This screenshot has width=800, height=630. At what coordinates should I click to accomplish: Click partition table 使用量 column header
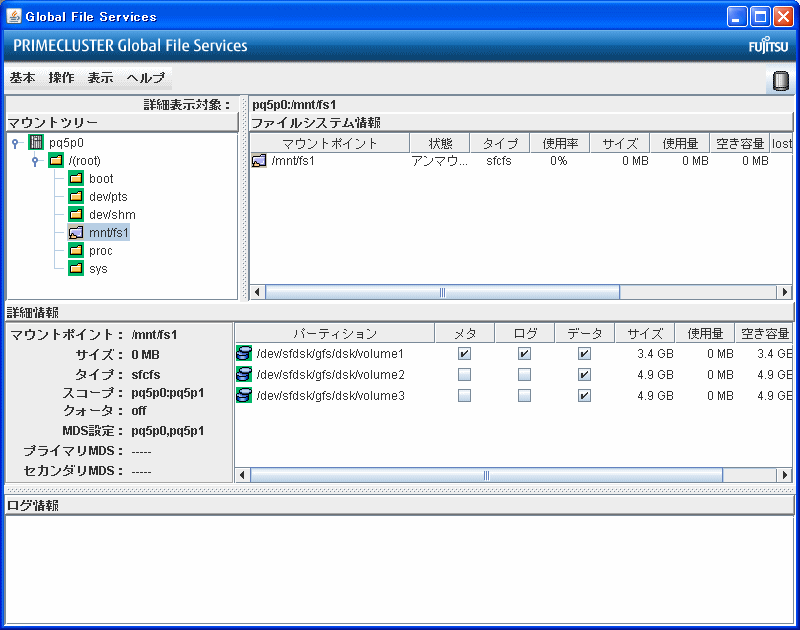coord(705,334)
